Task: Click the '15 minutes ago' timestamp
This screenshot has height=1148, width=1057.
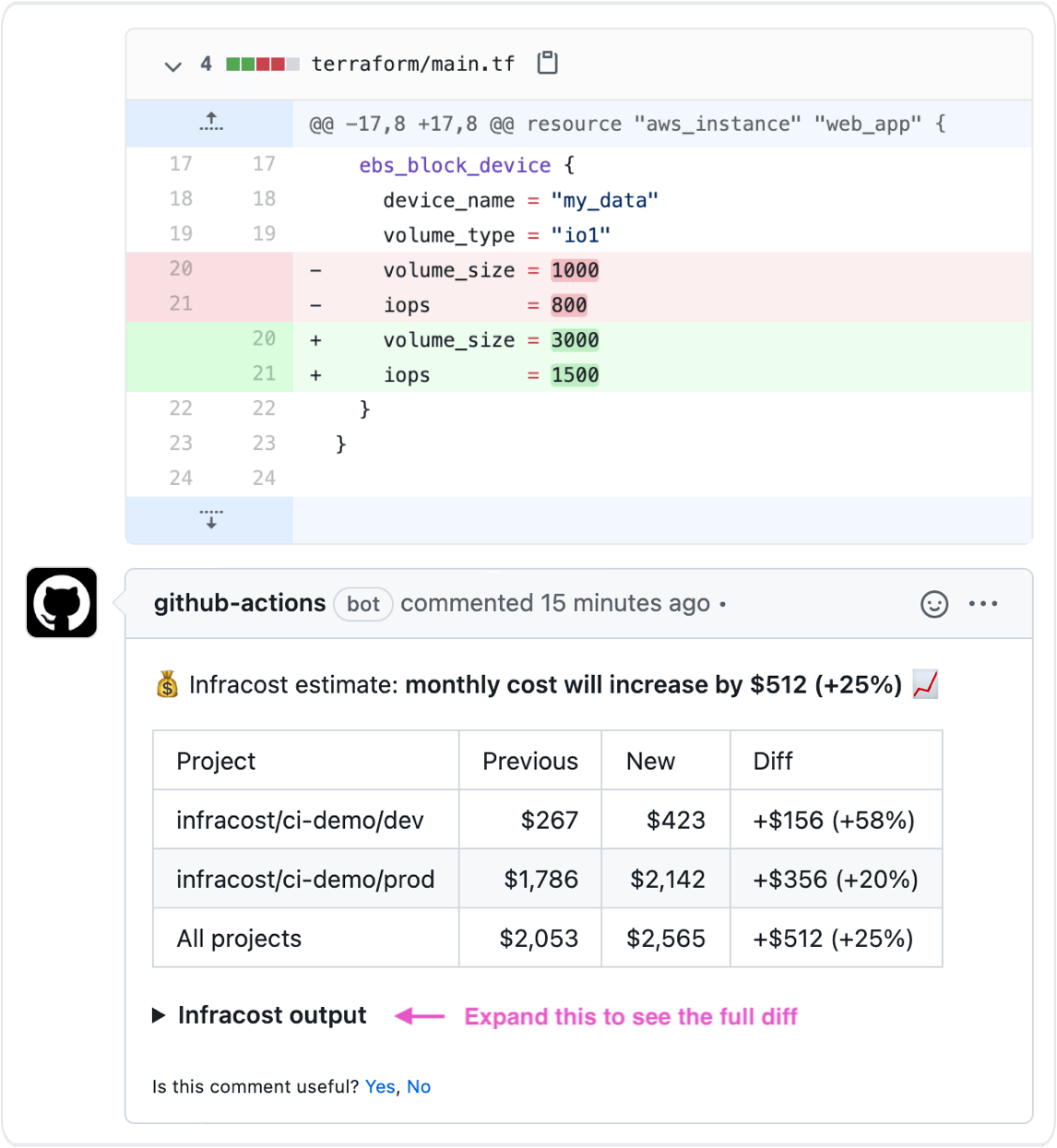Action: pyautogui.click(x=625, y=603)
